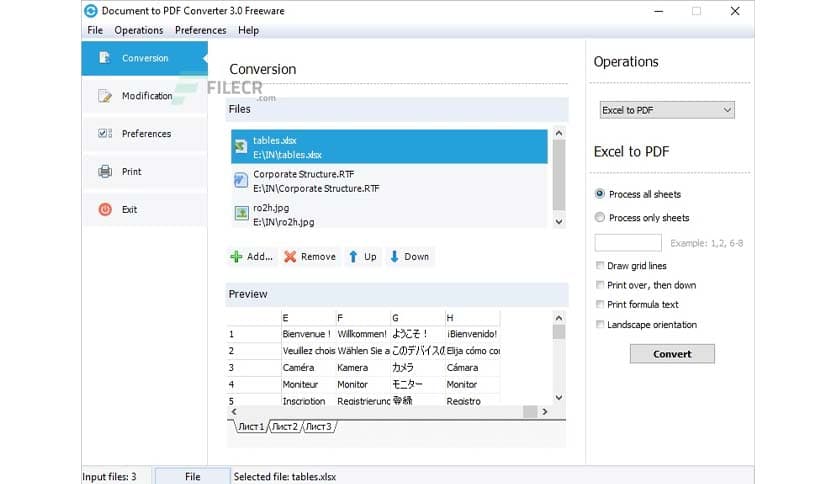
Task: Click the preview scroll left arrow
Action: tap(234, 412)
